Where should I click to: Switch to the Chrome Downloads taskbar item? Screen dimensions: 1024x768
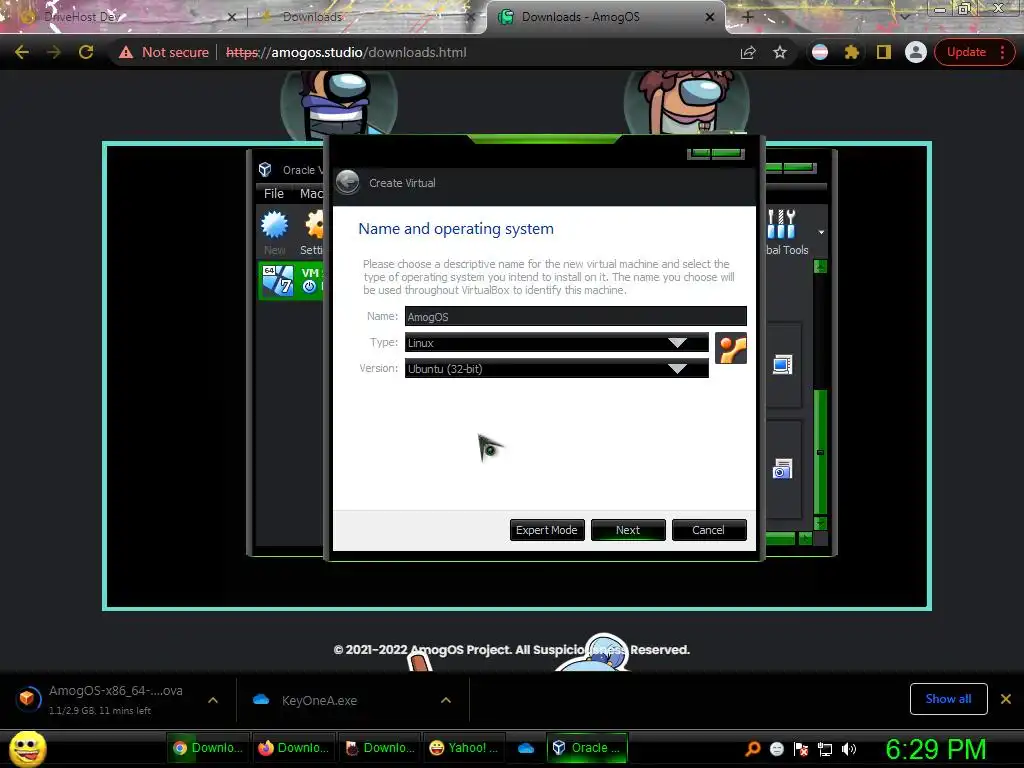point(208,748)
